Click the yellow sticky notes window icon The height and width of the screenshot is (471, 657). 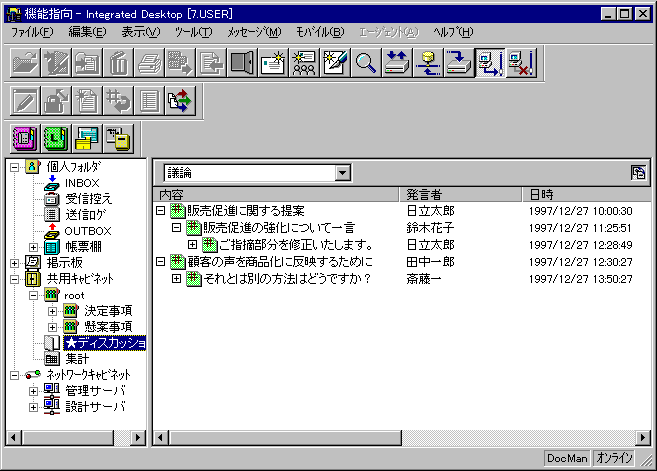tap(87, 138)
